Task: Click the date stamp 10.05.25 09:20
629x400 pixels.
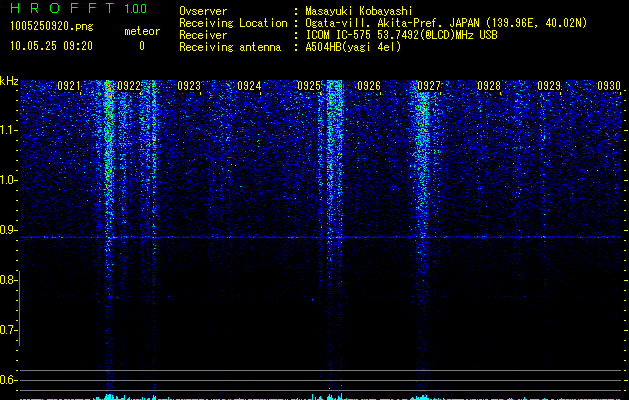Action: 51,46
